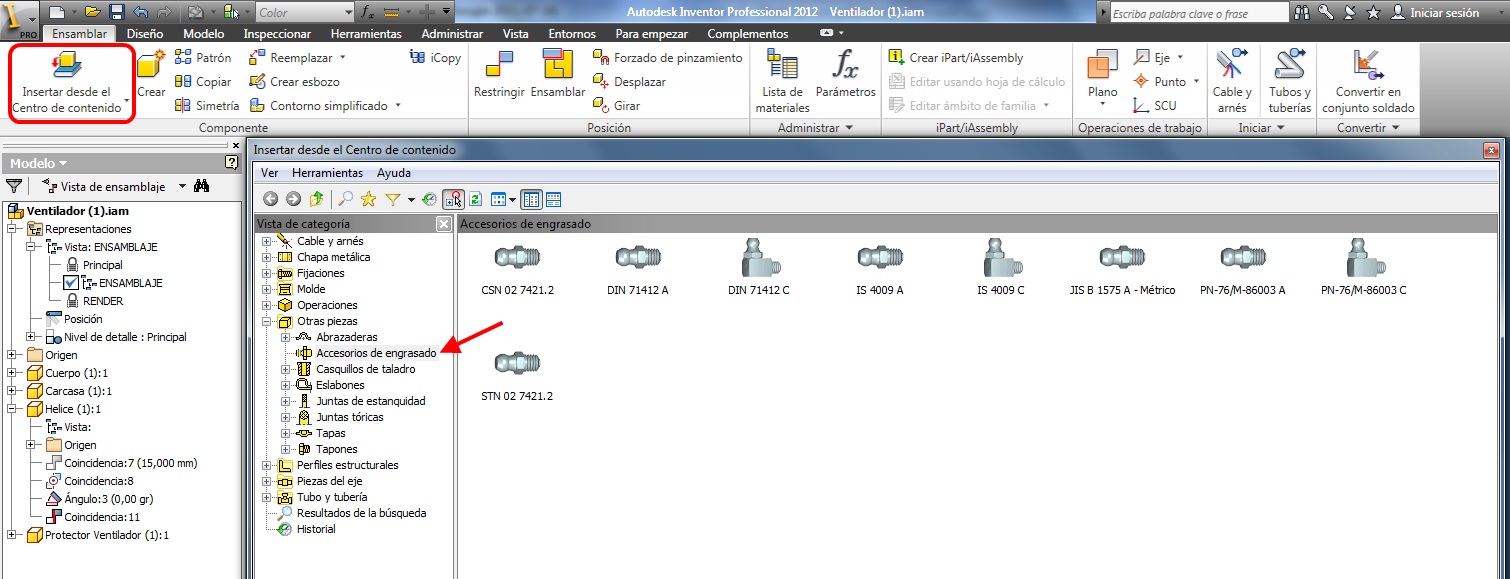Switch to the Diseño ribbon tab
The height and width of the screenshot is (579, 1510).
tap(145, 33)
